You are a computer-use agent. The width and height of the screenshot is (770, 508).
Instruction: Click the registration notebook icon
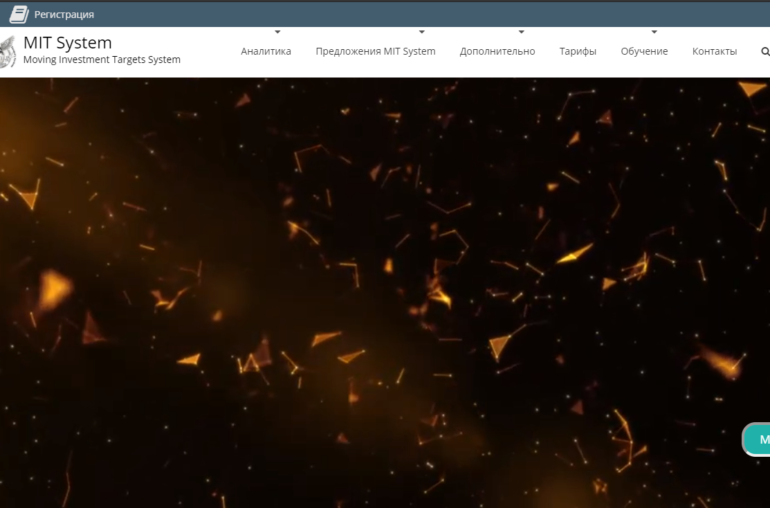(x=18, y=14)
